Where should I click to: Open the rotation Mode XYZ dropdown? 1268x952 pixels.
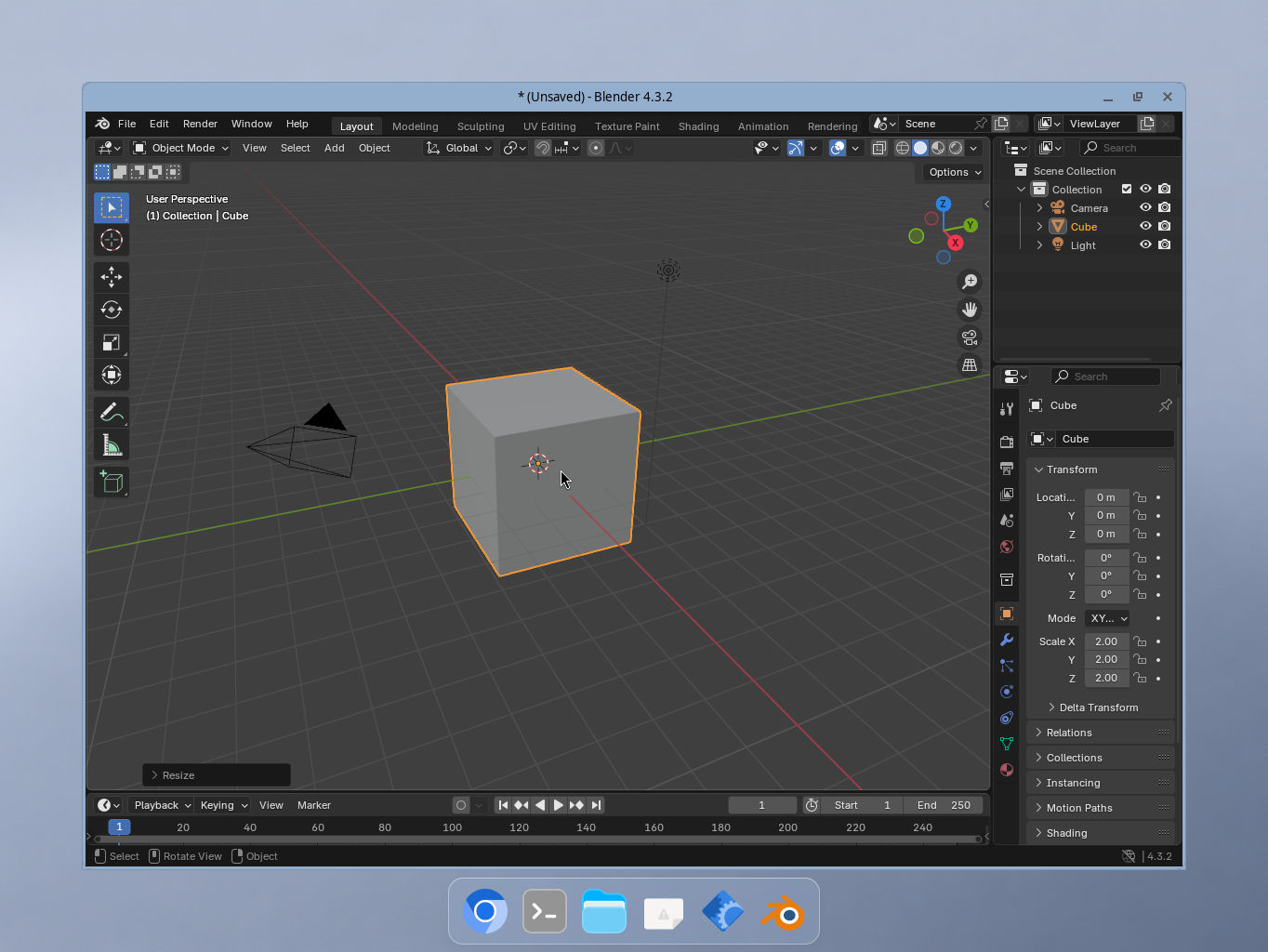coord(1107,618)
